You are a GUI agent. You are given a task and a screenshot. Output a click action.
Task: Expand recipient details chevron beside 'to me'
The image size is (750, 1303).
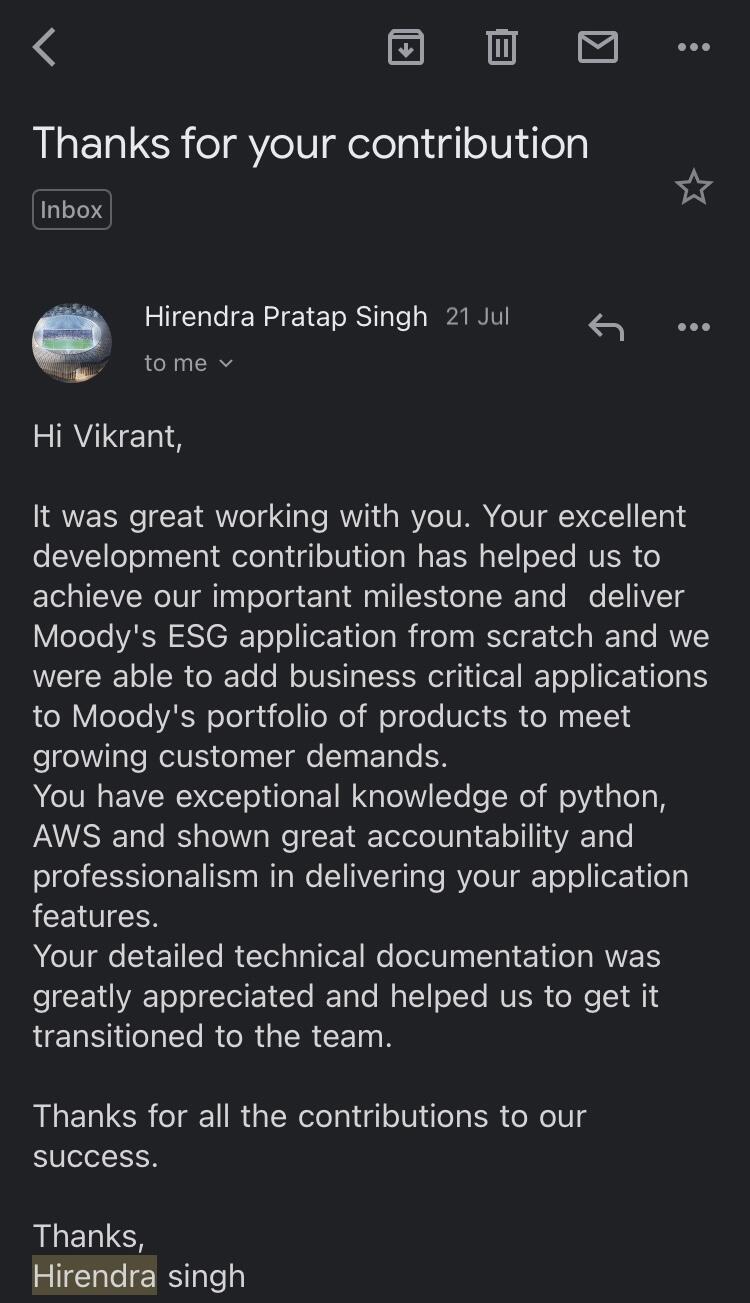tap(225, 363)
